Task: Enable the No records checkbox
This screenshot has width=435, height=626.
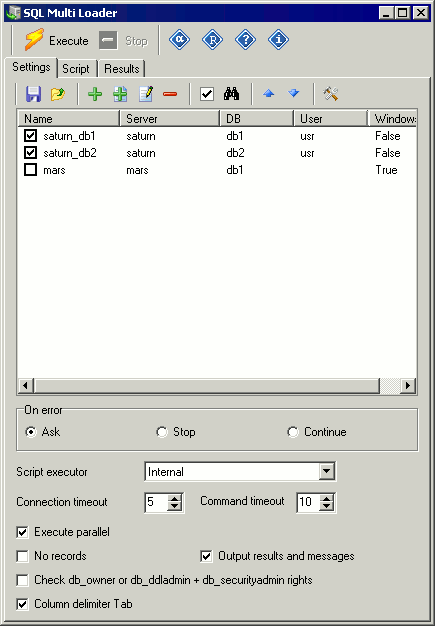Action: click(22, 556)
